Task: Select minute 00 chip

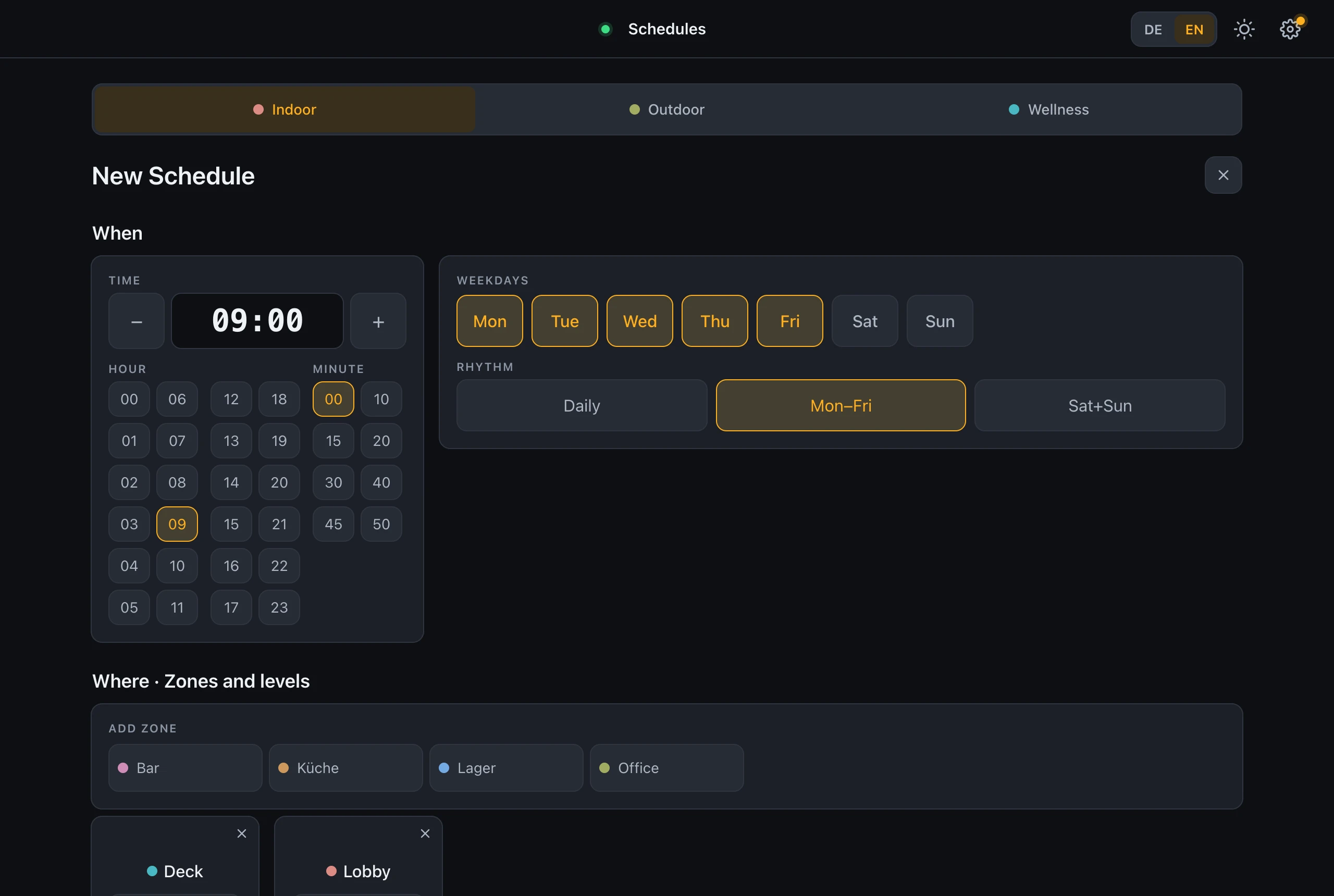Action: pyautogui.click(x=333, y=399)
